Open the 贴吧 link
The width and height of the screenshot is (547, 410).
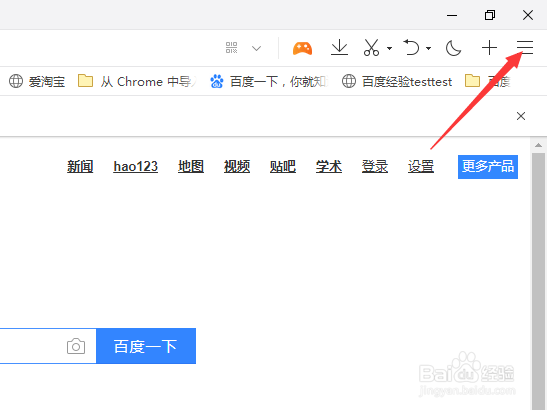coord(283,166)
